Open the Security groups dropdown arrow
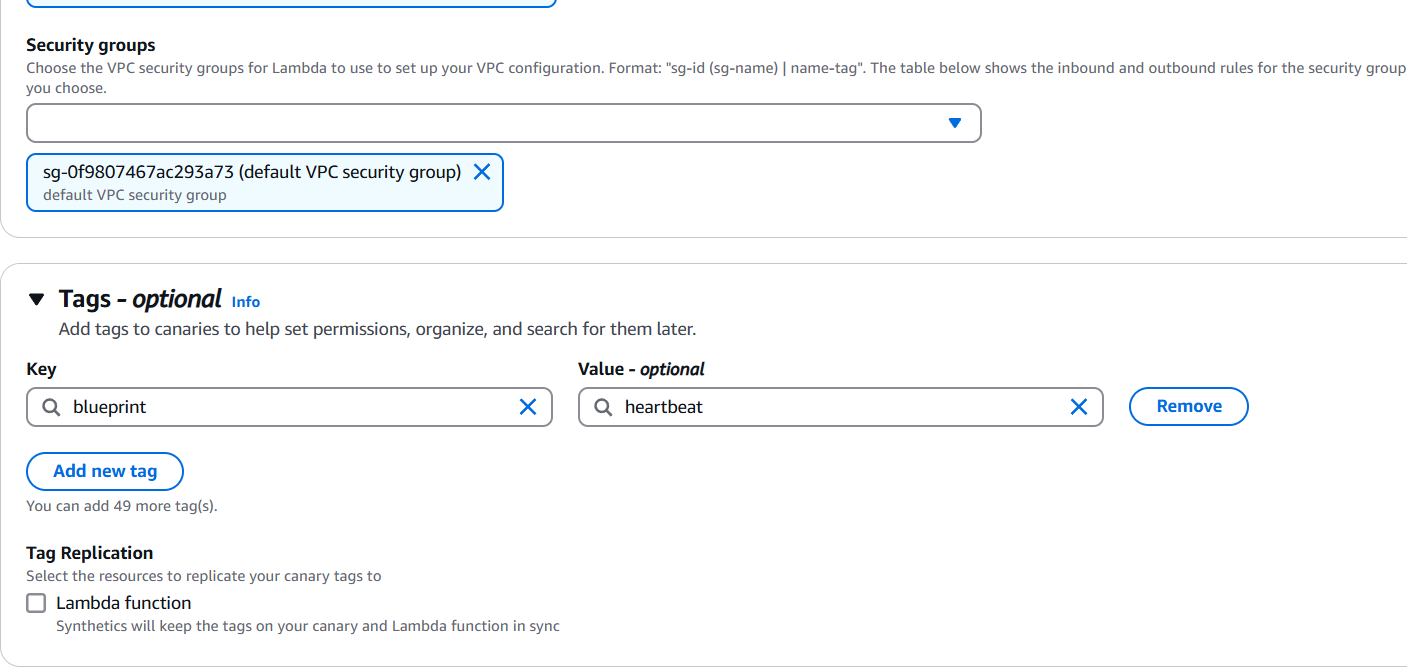This screenshot has height=670, width=1407. pos(954,123)
